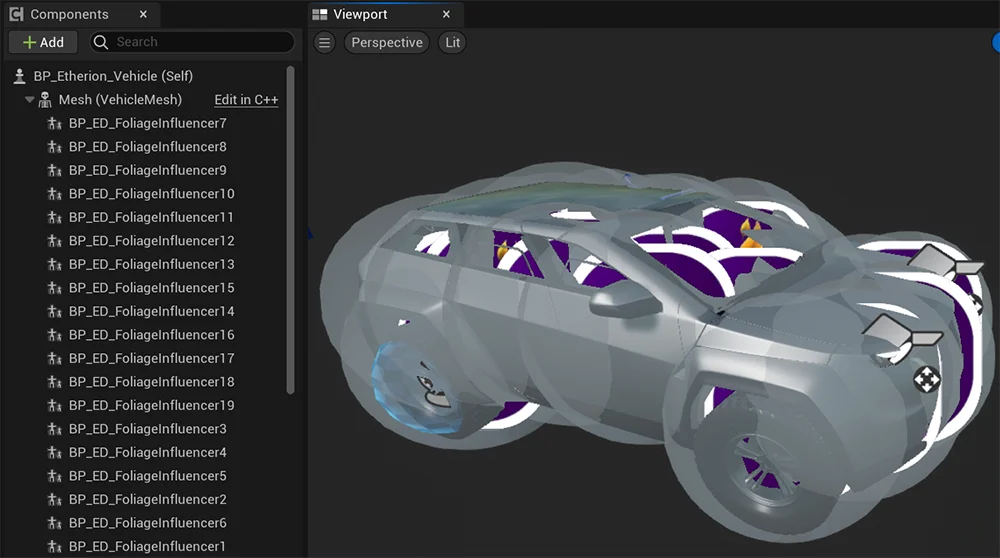
Task: Collapse the Mesh (VehicleMesh) tree node
Action: tap(30, 100)
